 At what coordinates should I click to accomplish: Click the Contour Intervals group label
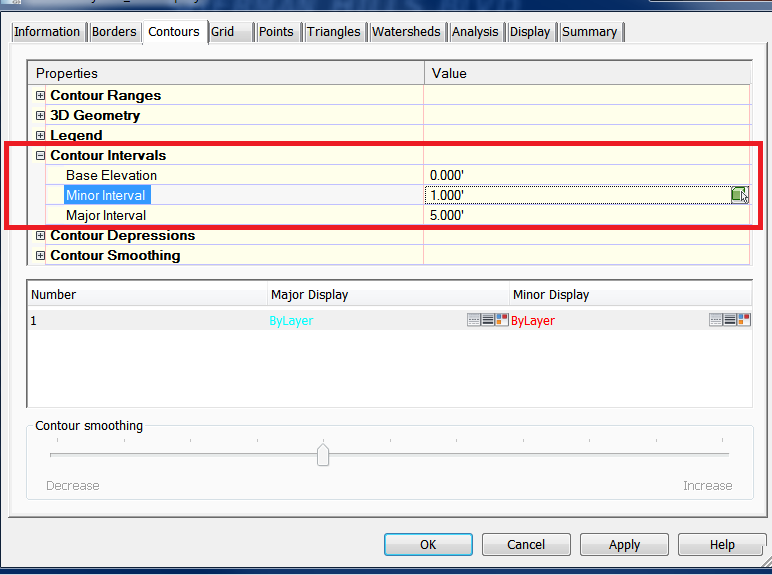[108, 156]
